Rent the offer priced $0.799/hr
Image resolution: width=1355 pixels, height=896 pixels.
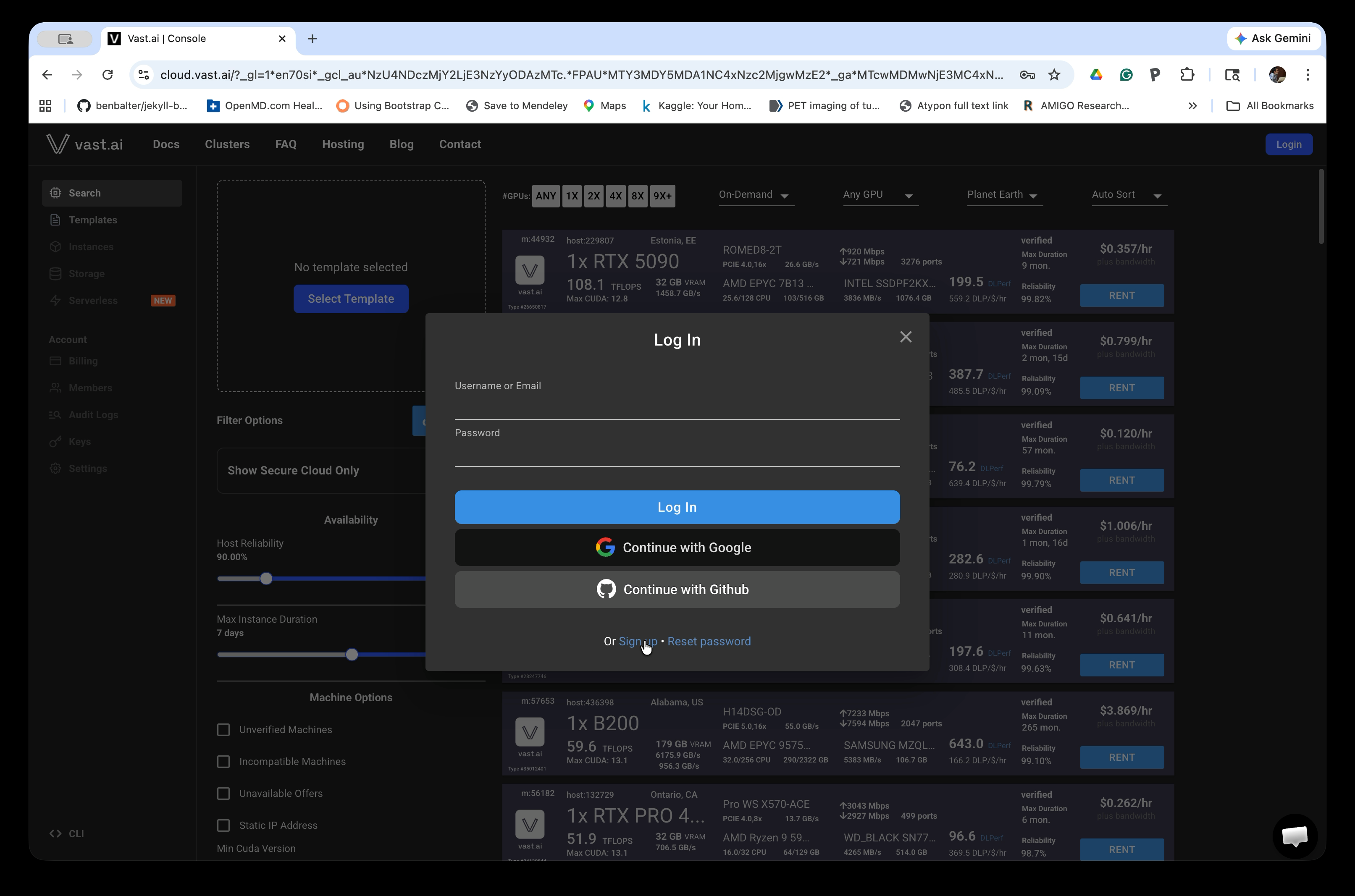[x=1122, y=388]
